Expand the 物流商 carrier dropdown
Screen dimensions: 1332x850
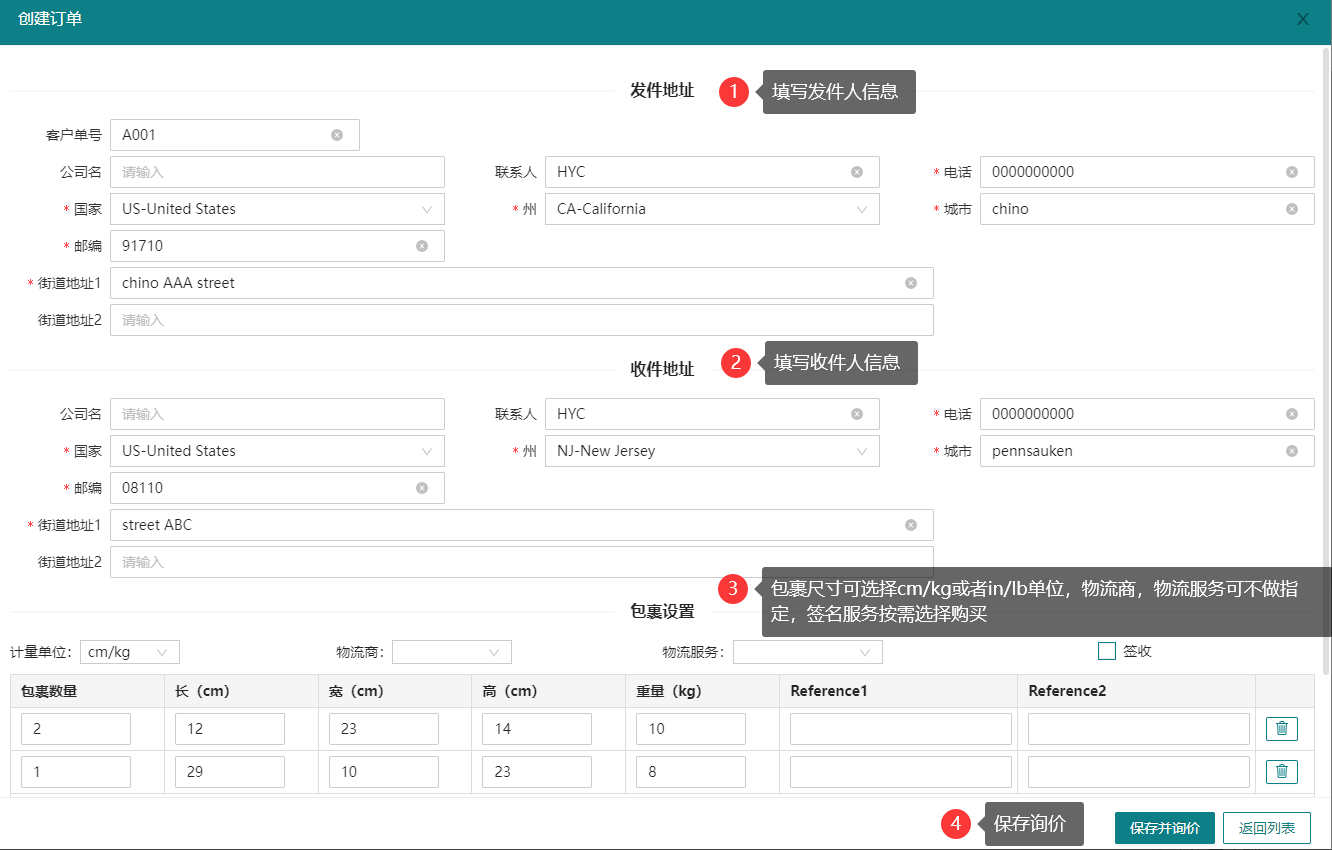pyautogui.click(x=452, y=652)
